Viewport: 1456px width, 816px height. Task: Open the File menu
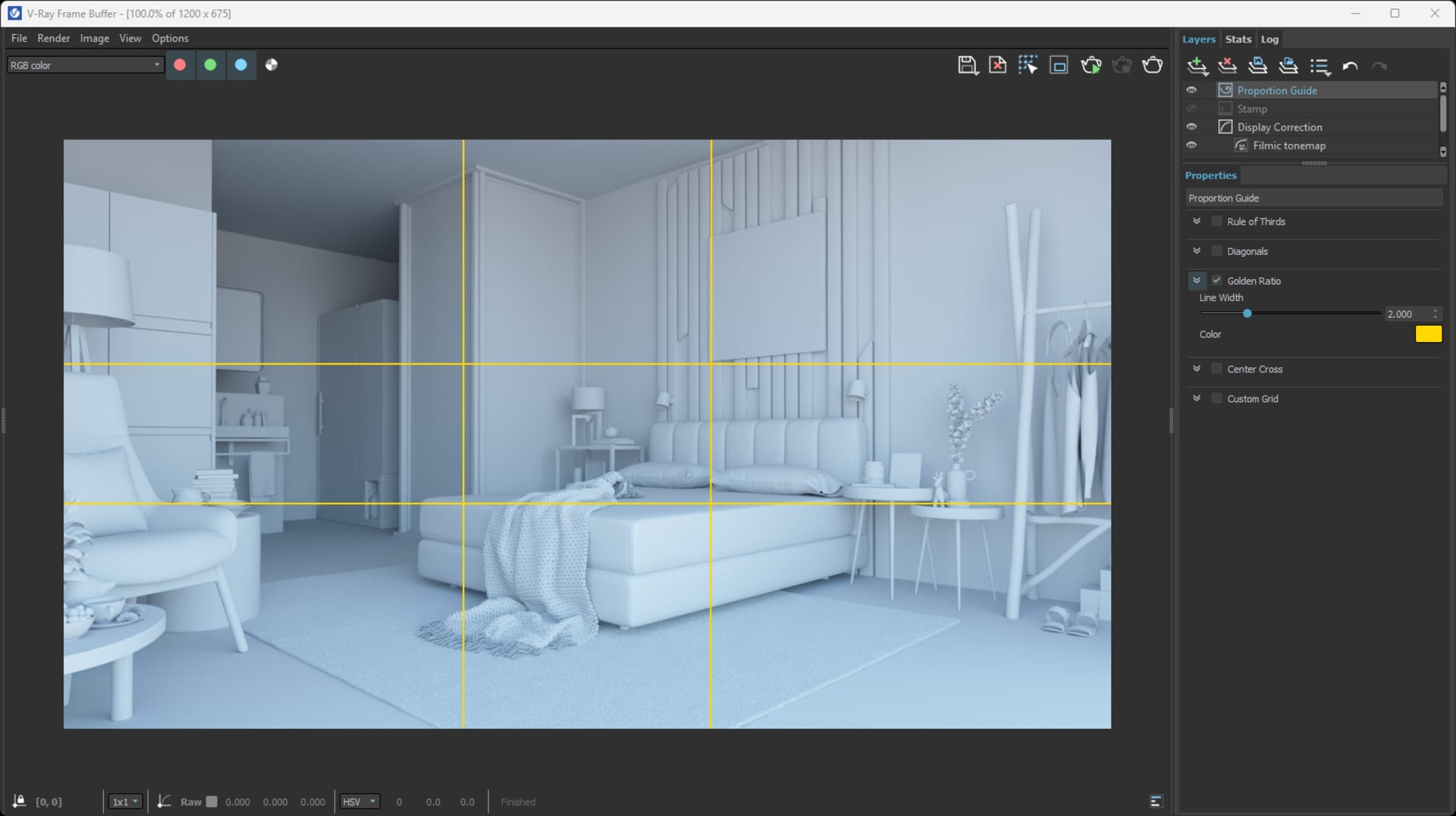(x=19, y=38)
